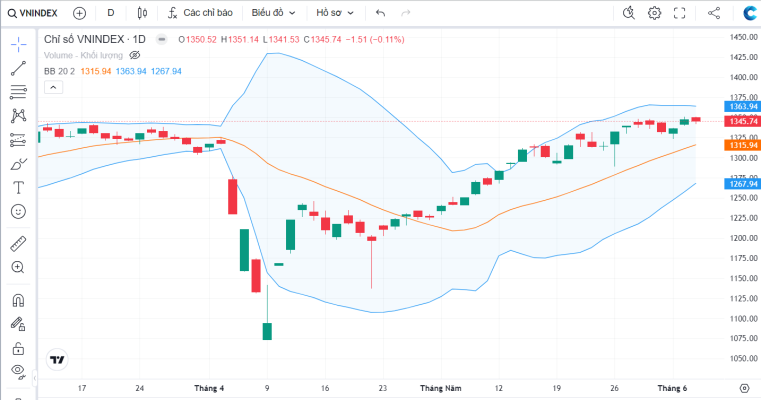Add symbol to compare with plus icon
761x400 pixels.
click(80, 13)
